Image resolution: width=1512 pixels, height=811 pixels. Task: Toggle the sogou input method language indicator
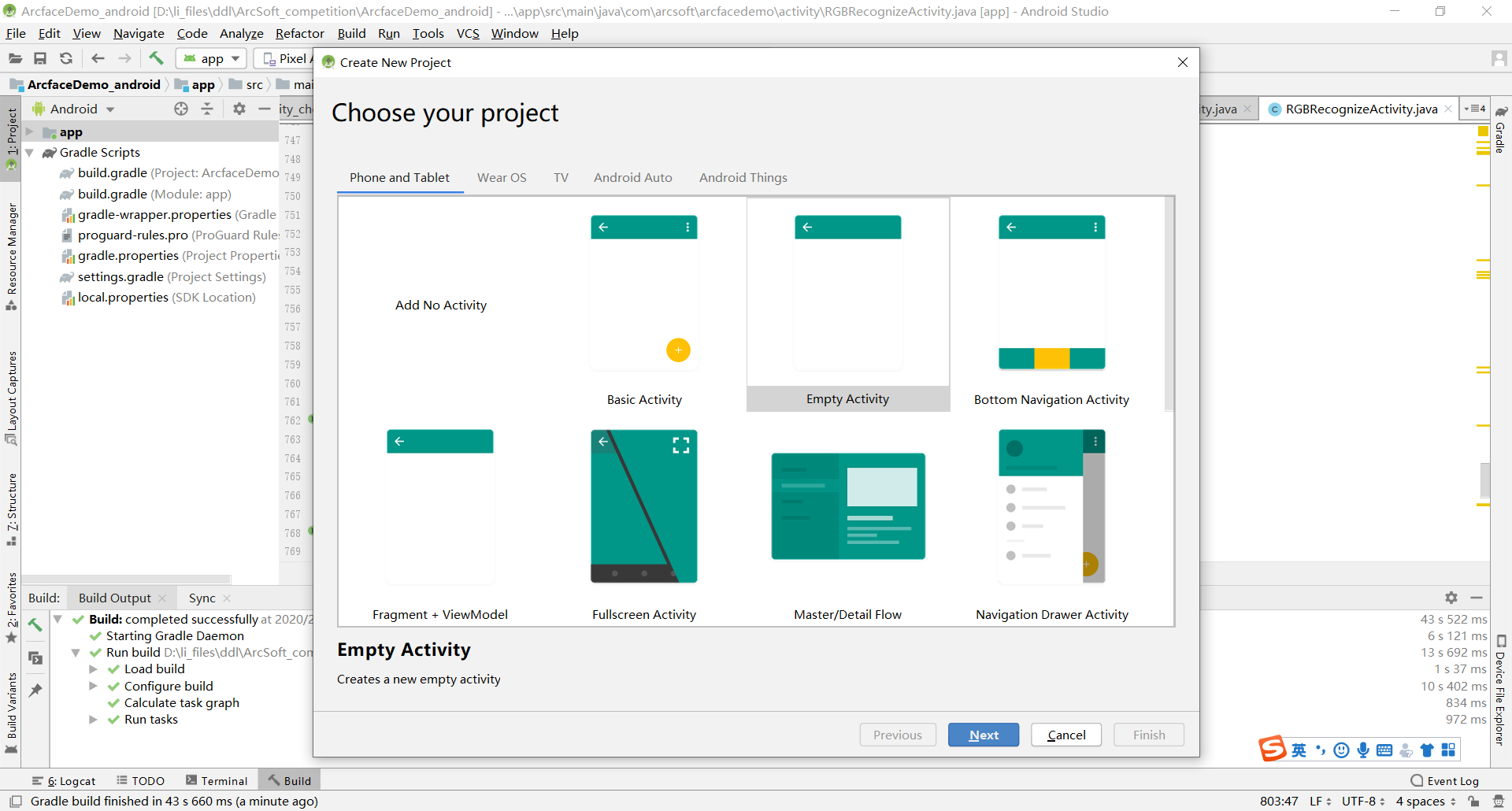tap(1298, 750)
